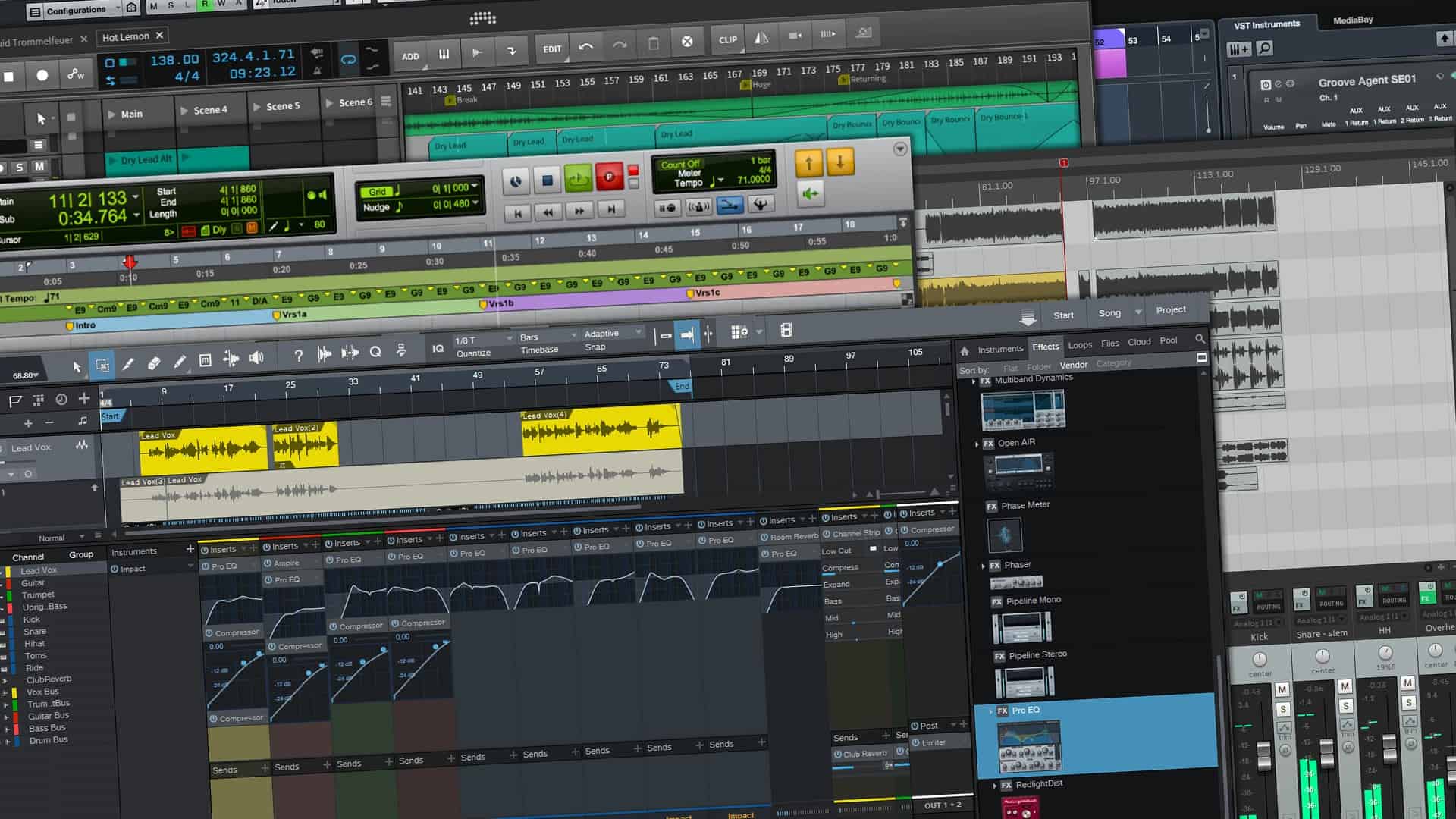Toggle the highlighted blue snap icon
This screenshot has width=1456, height=819.
click(x=687, y=334)
